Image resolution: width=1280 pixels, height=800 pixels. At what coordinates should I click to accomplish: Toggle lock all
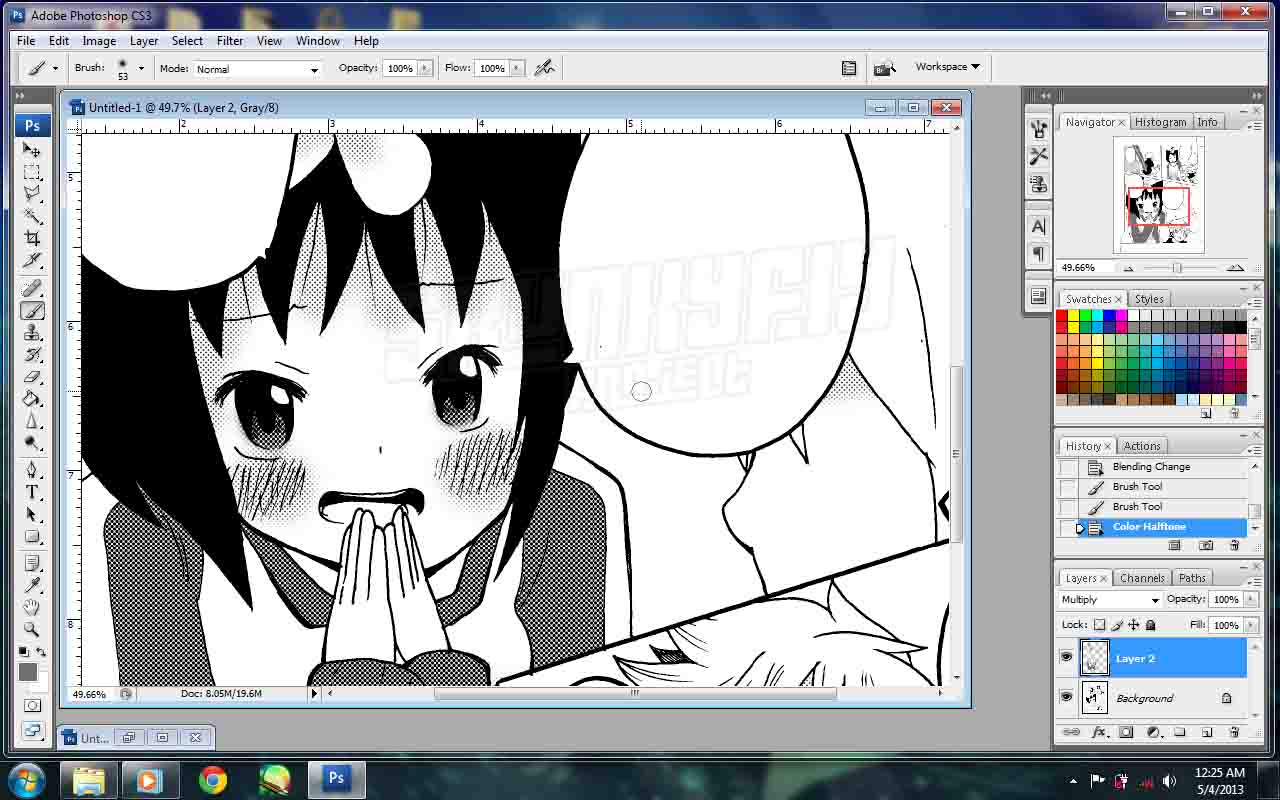coord(1150,625)
